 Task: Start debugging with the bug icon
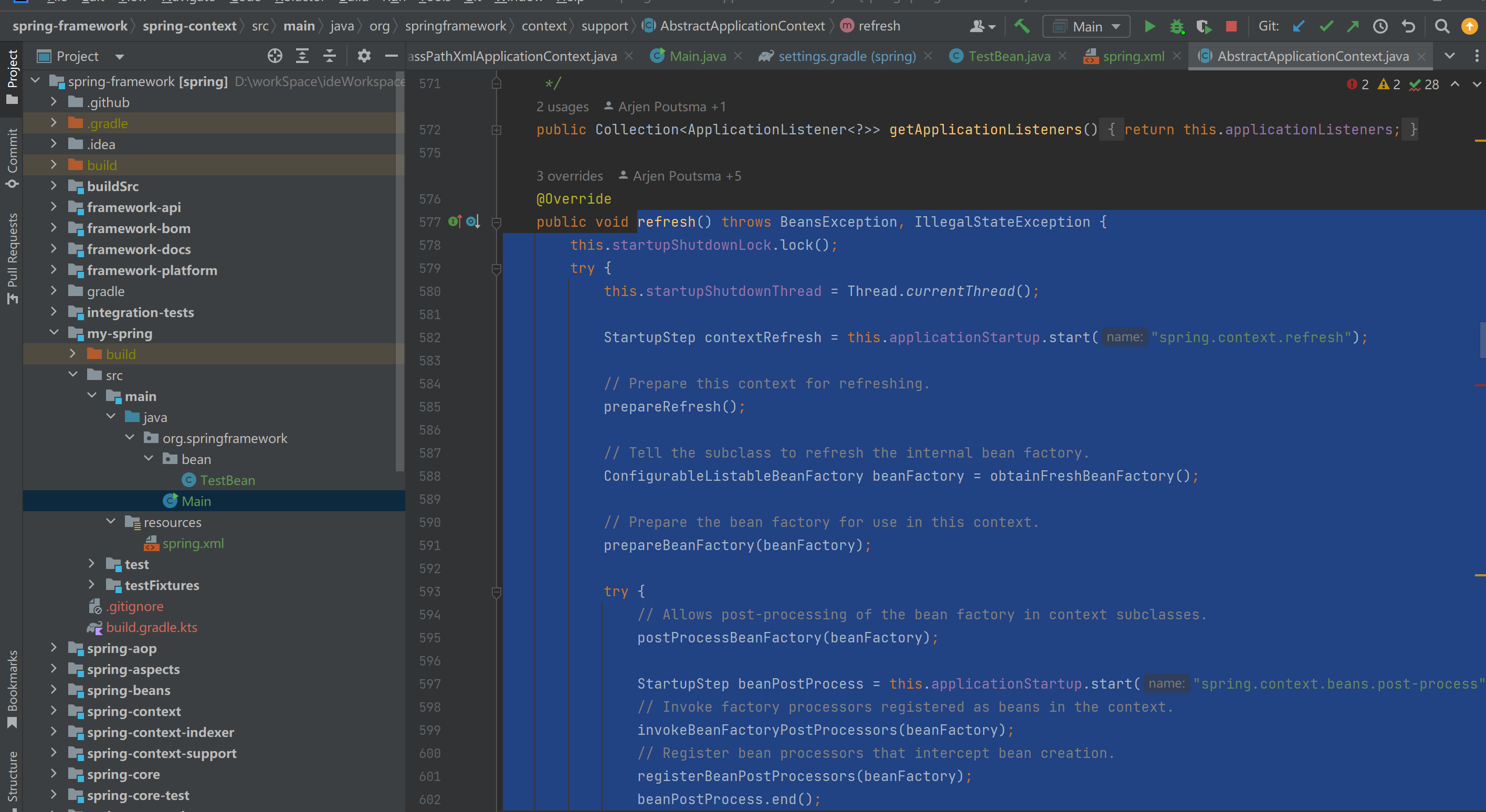1177,26
